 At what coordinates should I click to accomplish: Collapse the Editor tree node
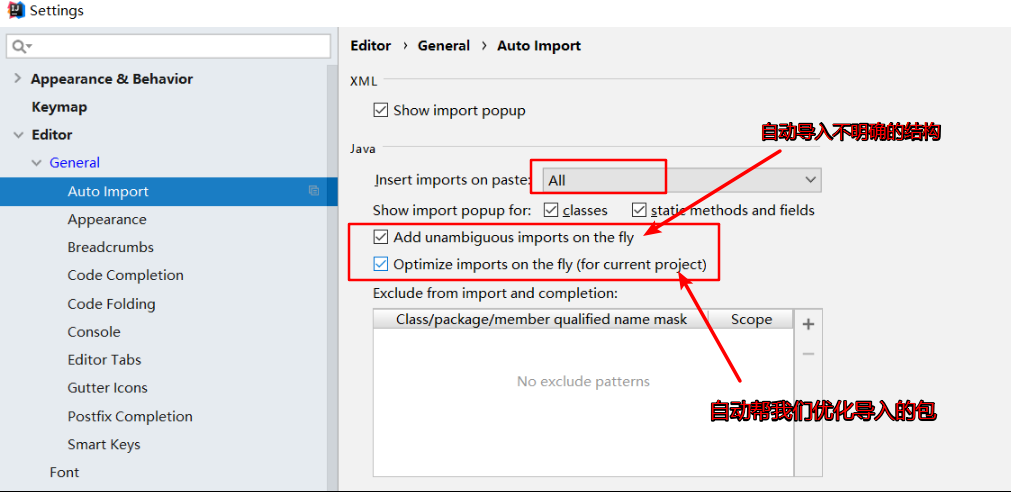click(17, 135)
